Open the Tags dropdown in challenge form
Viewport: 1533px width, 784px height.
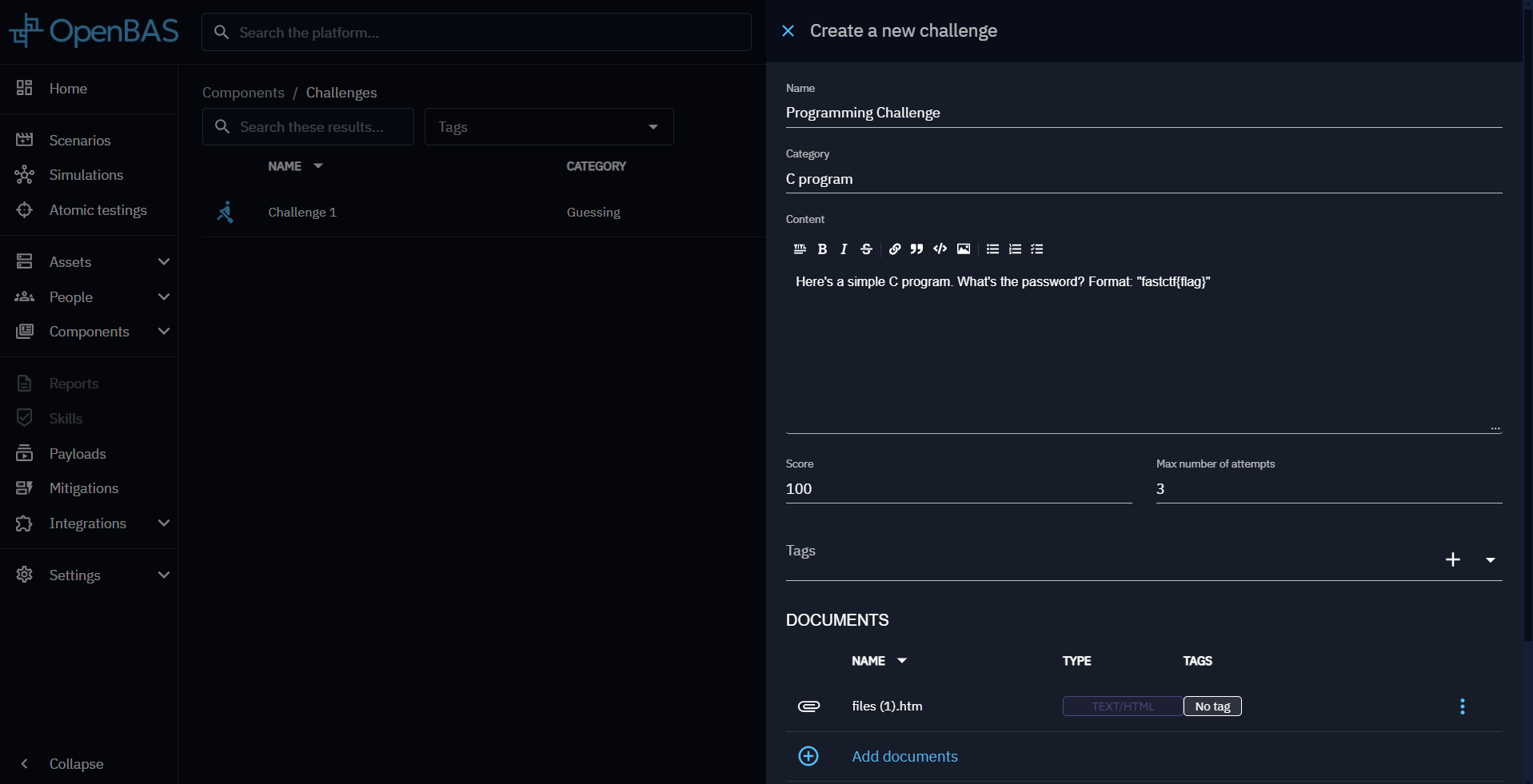(1490, 559)
